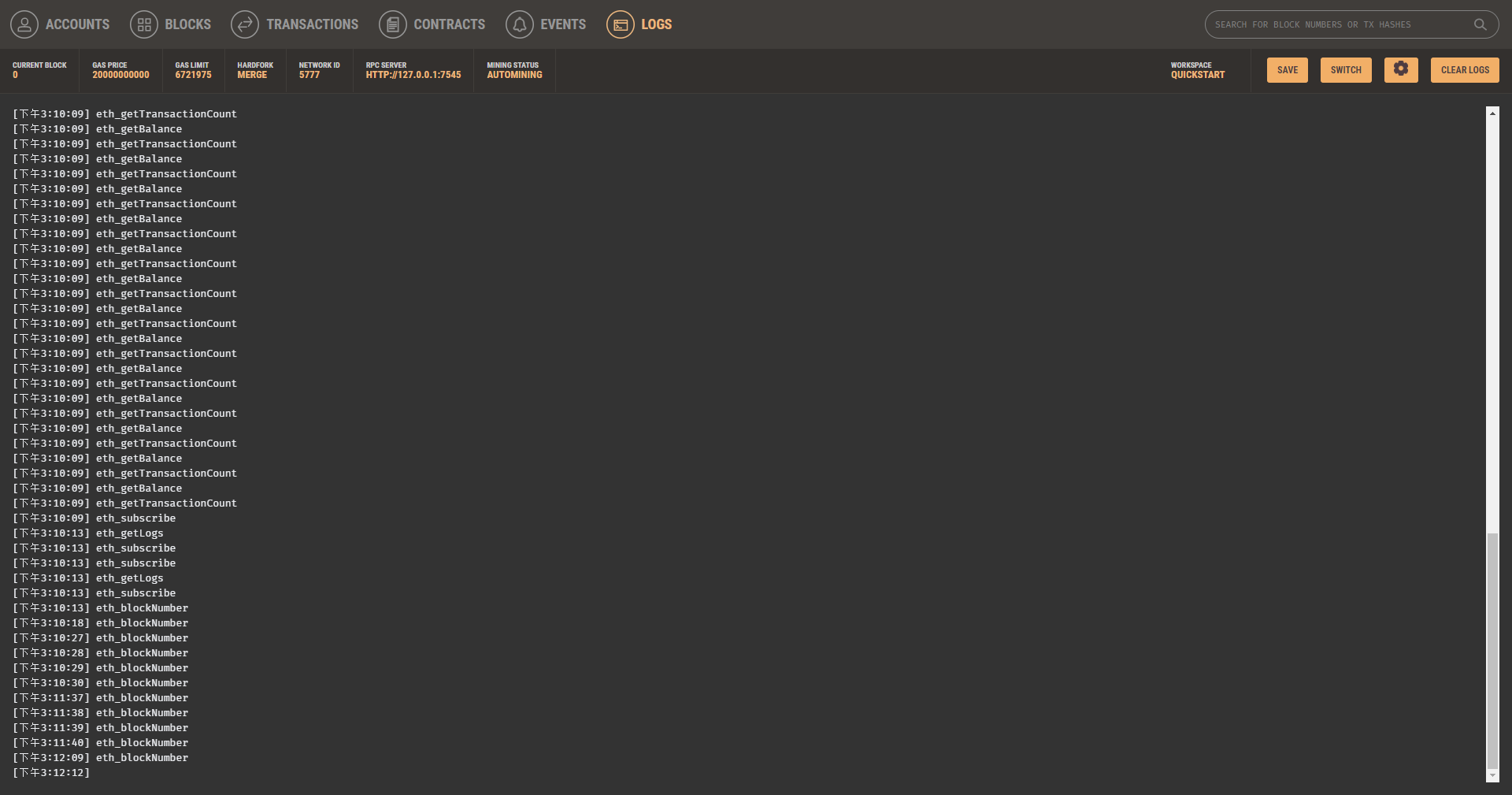
Task: Click the 3:10:28 eth_blockNumber log entry
Action: (x=100, y=653)
